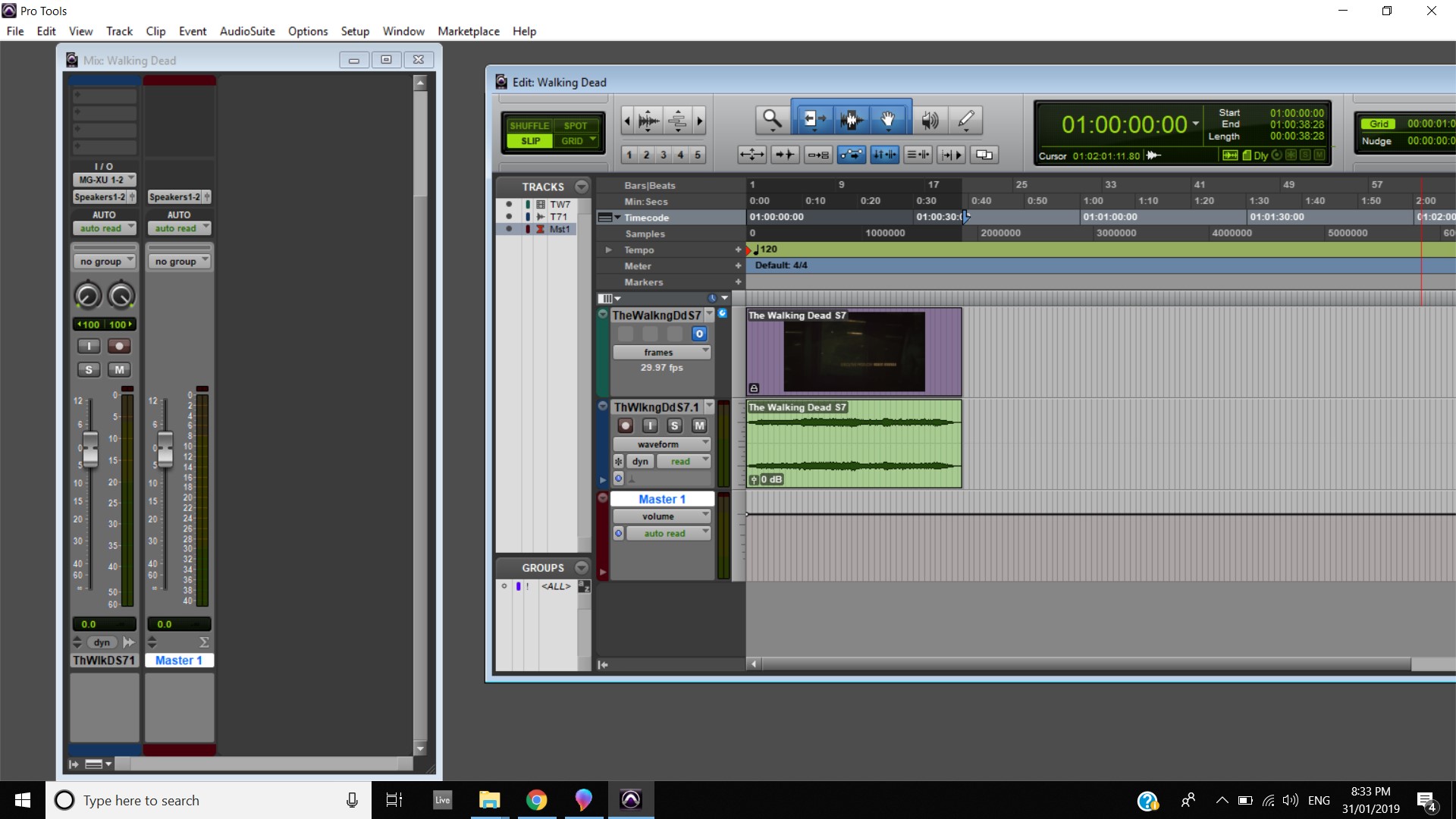The image size is (1456, 819).
Task: Open the AudioSuite menu
Action: click(247, 31)
